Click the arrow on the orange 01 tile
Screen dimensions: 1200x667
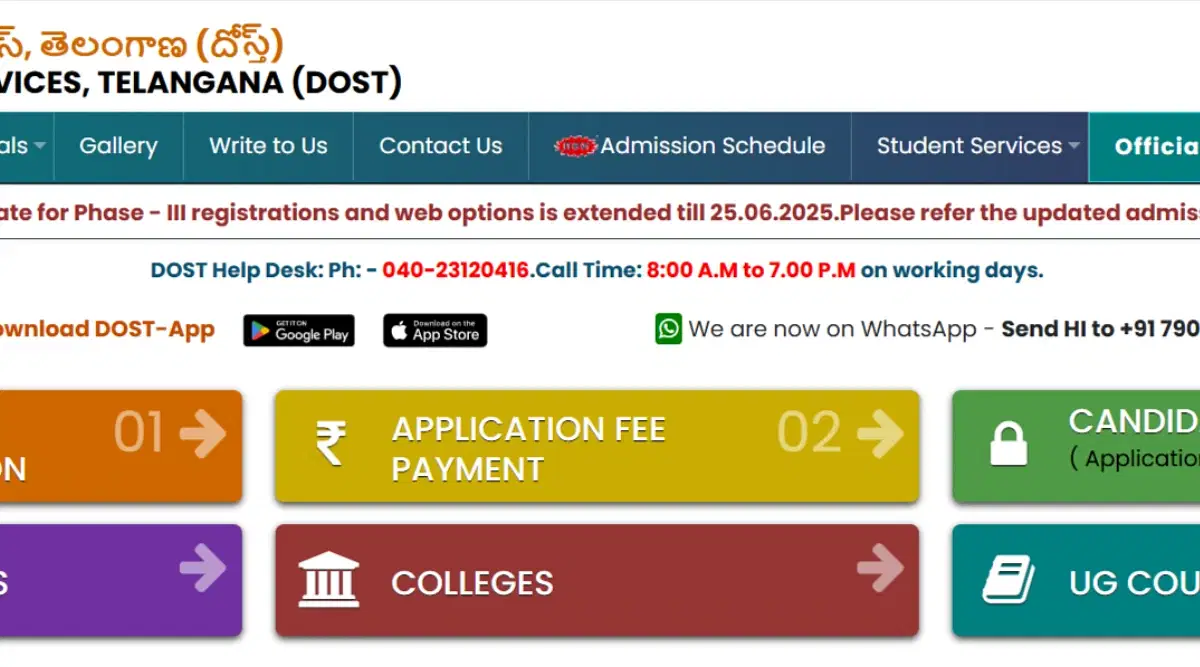click(203, 434)
